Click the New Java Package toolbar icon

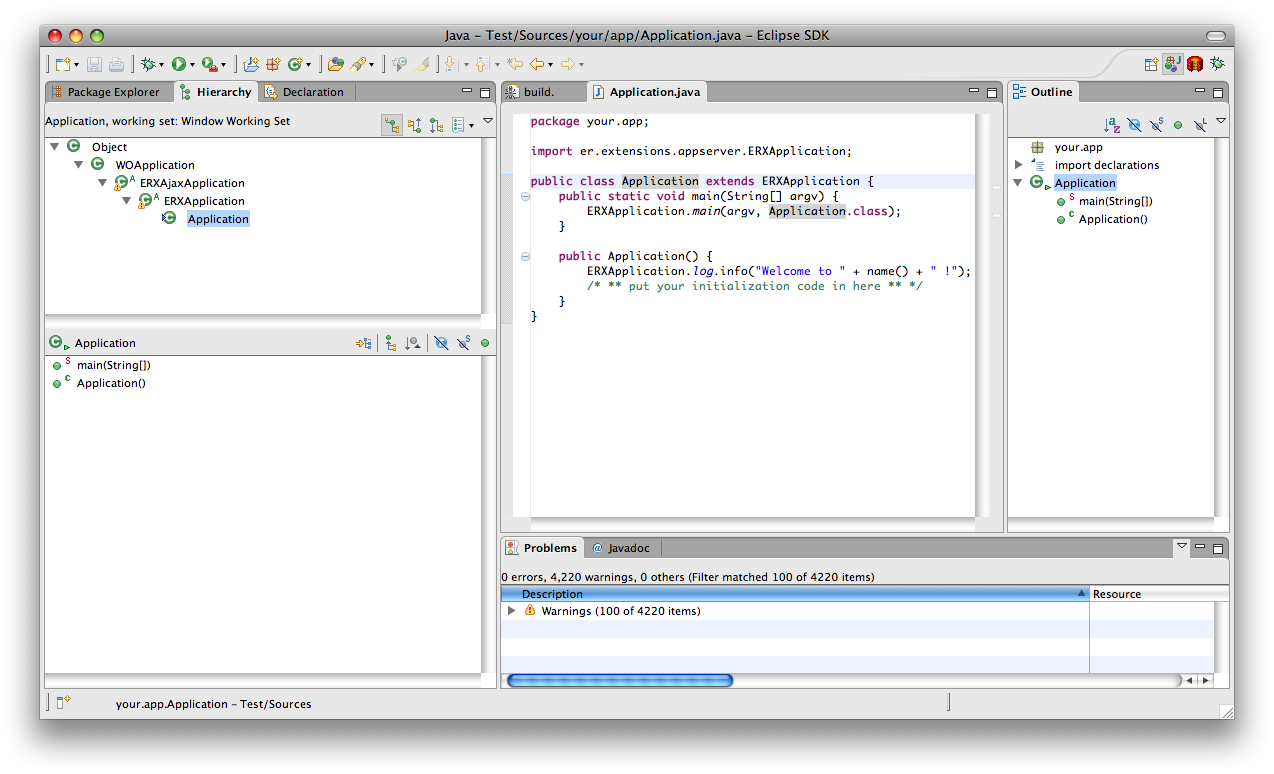pyautogui.click(x=272, y=64)
